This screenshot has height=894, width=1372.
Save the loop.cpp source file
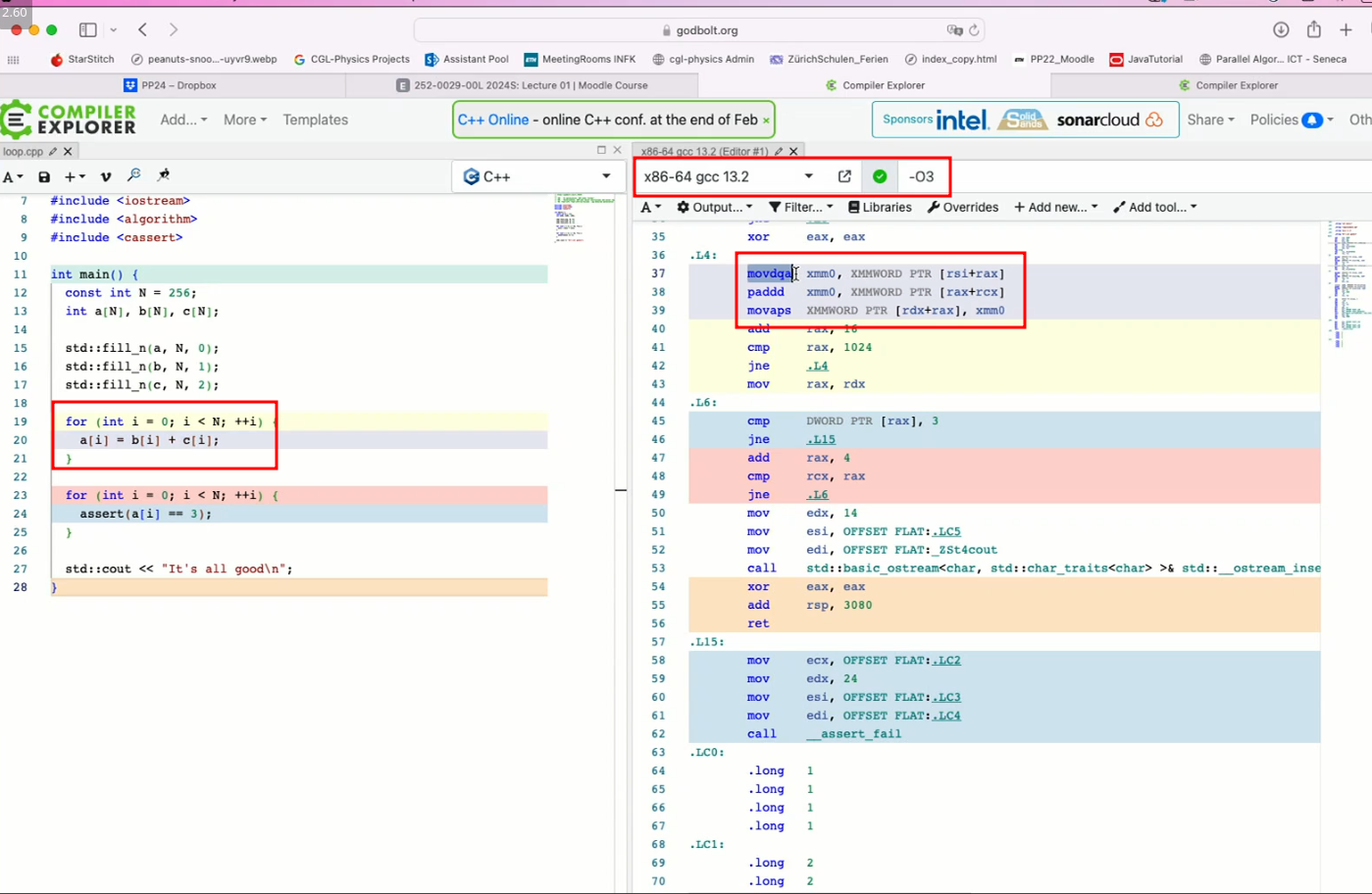click(x=44, y=177)
